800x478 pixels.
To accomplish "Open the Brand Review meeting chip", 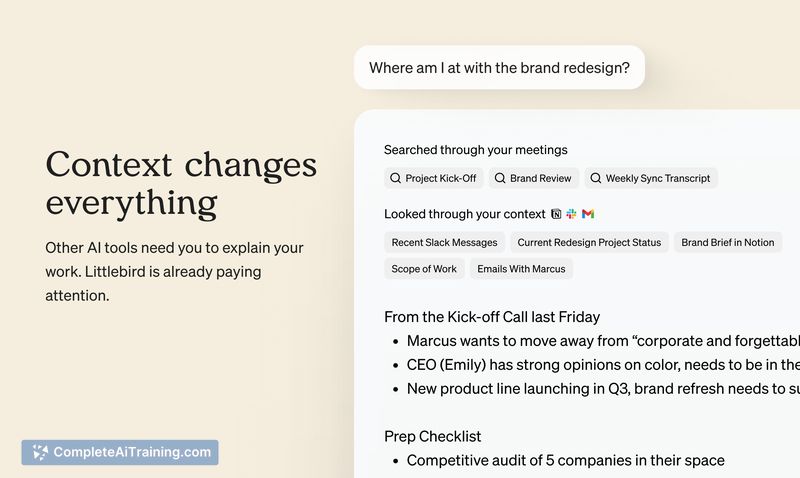I will point(535,178).
